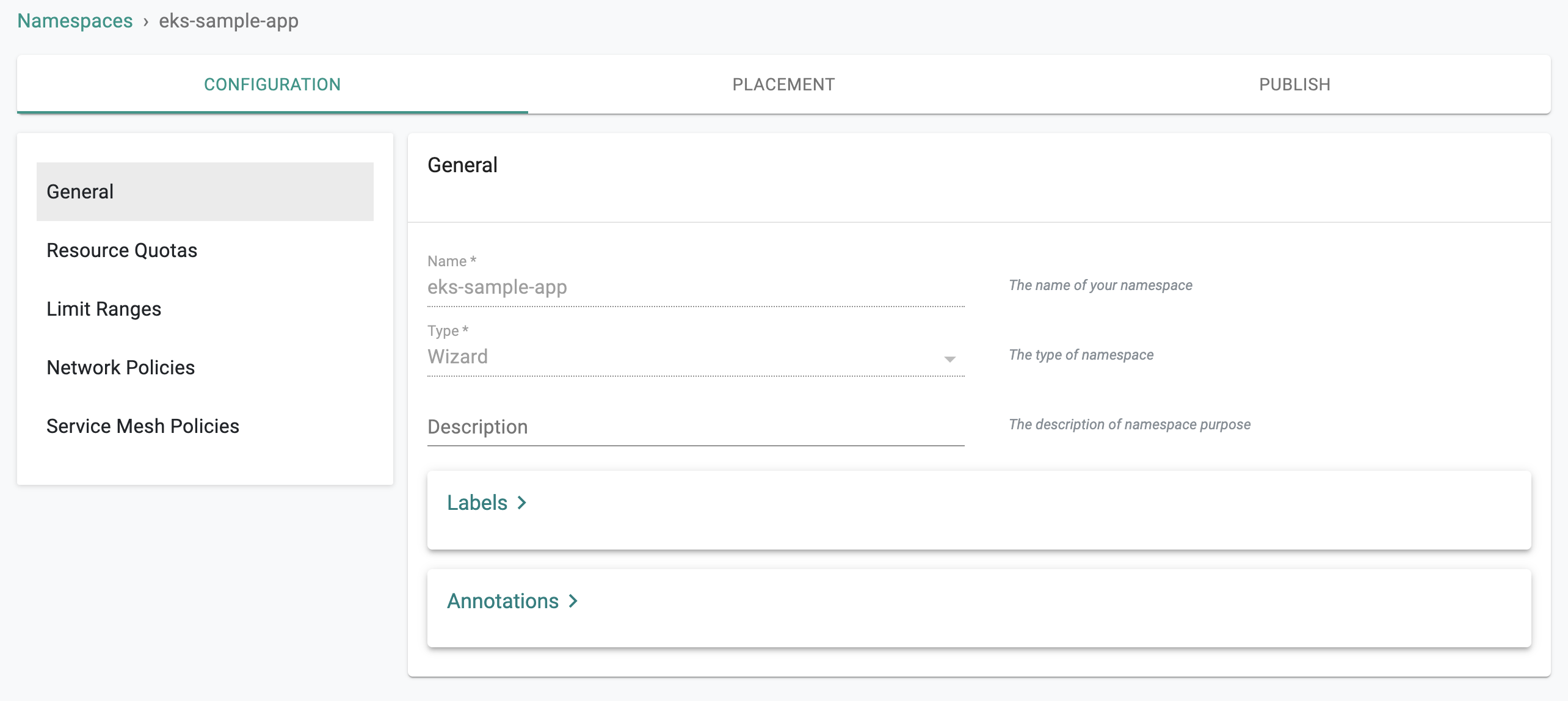Open Network Policies section
The image size is (1568, 701).
[x=205, y=368]
